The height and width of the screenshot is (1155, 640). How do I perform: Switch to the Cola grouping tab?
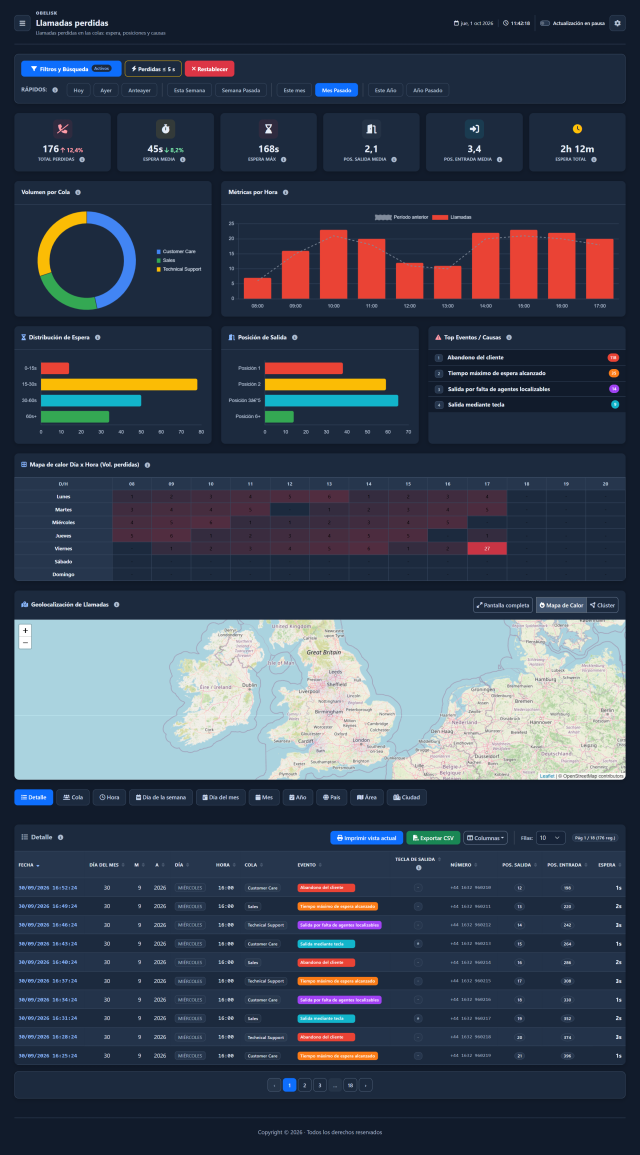73,797
